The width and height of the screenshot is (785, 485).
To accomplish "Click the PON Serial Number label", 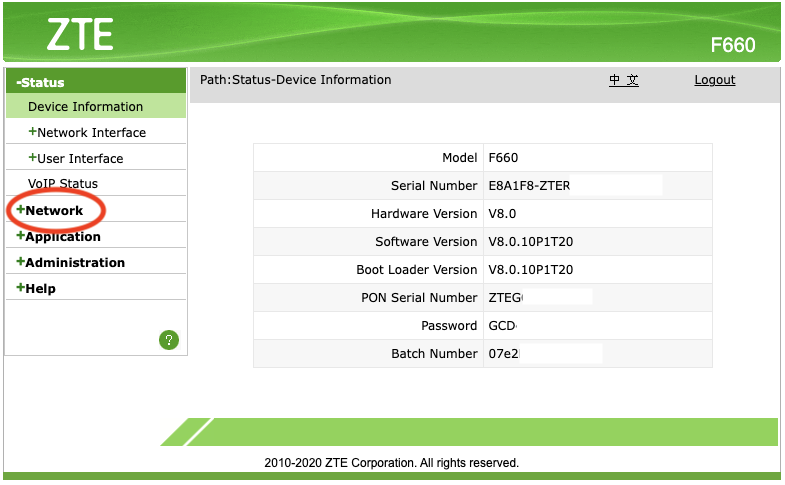I will coord(419,298).
